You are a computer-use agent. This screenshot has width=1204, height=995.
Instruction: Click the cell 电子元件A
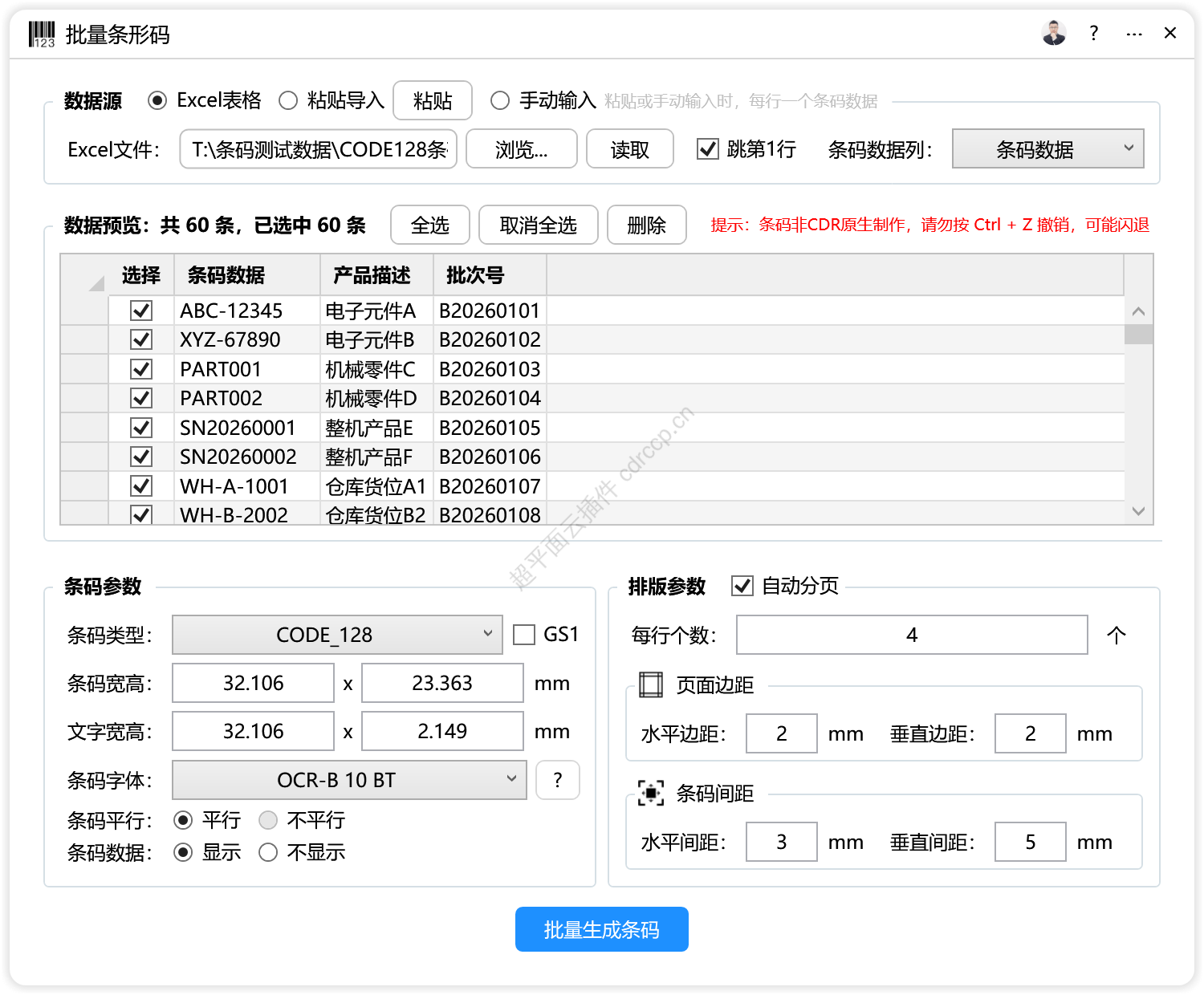376,311
